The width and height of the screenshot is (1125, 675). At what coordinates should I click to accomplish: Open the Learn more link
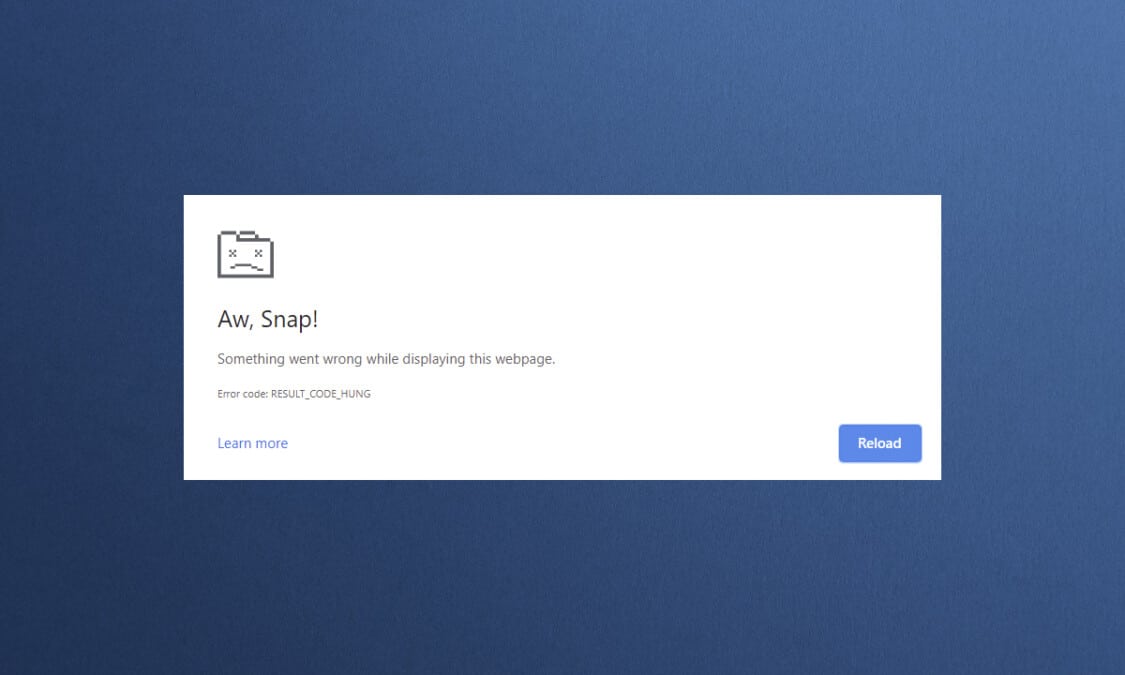click(253, 443)
